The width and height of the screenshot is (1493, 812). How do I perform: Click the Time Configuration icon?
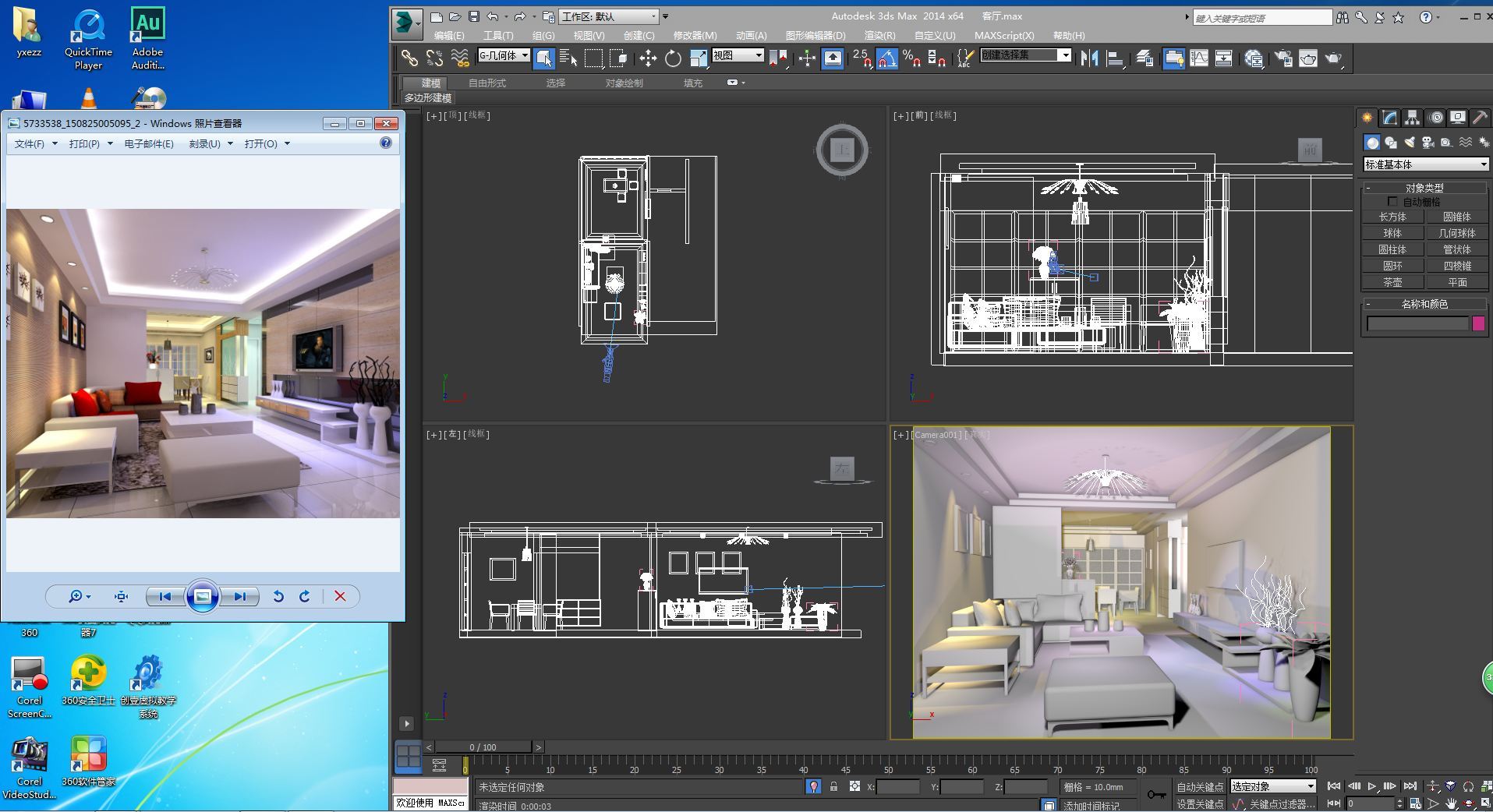coord(1415,803)
